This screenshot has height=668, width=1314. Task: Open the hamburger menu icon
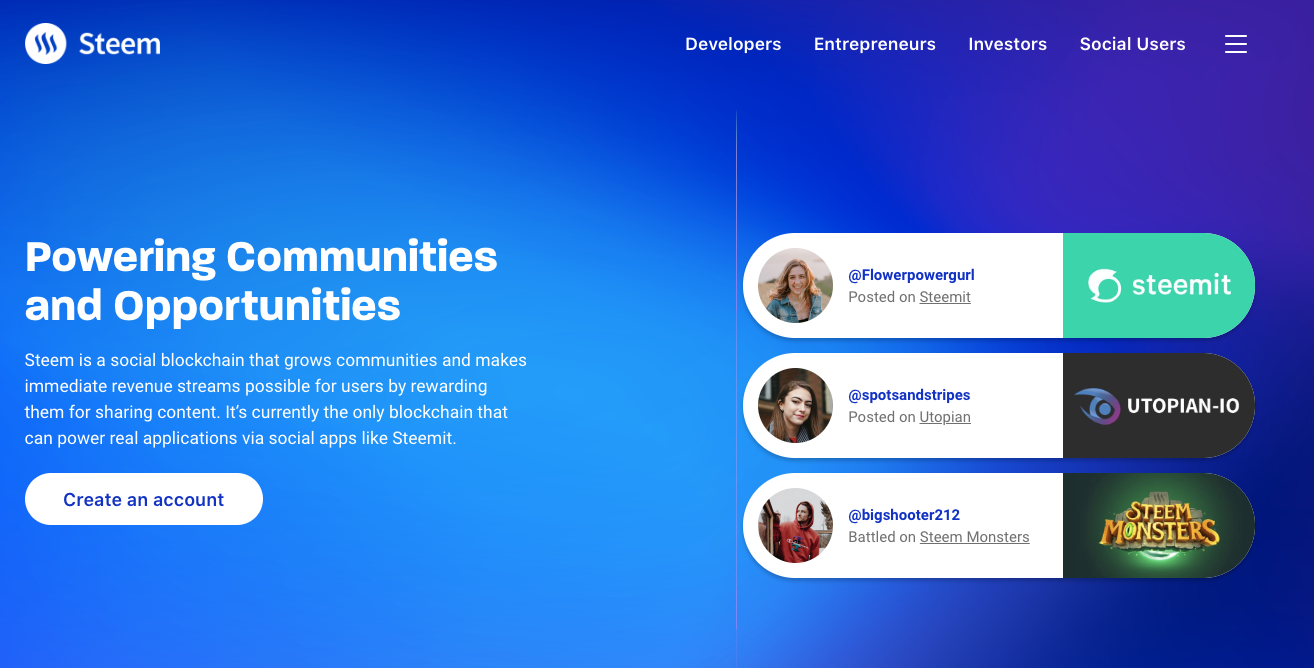[1236, 44]
